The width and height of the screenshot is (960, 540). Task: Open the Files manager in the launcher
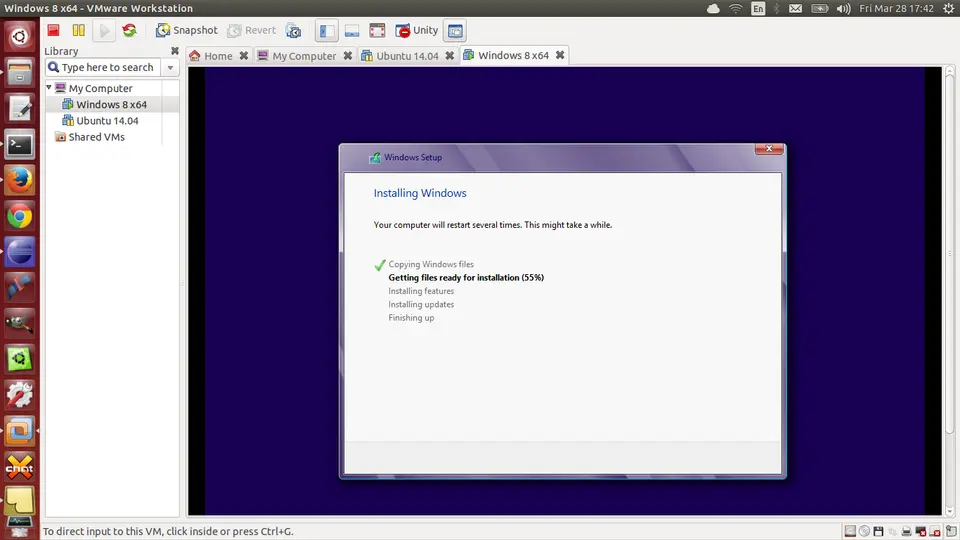click(x=20, y=73)
